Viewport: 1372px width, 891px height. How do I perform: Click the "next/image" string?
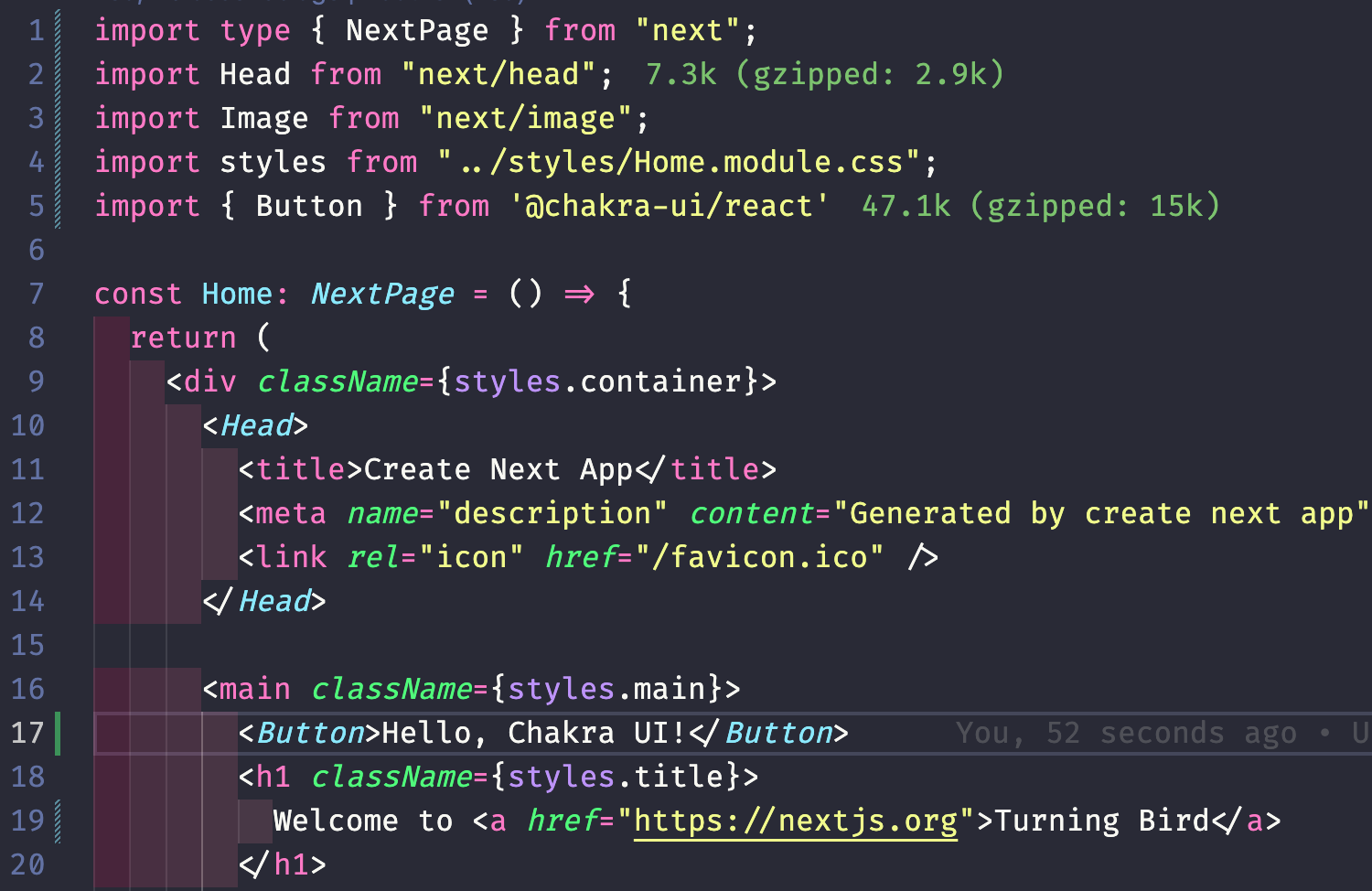tap(526, 118)
